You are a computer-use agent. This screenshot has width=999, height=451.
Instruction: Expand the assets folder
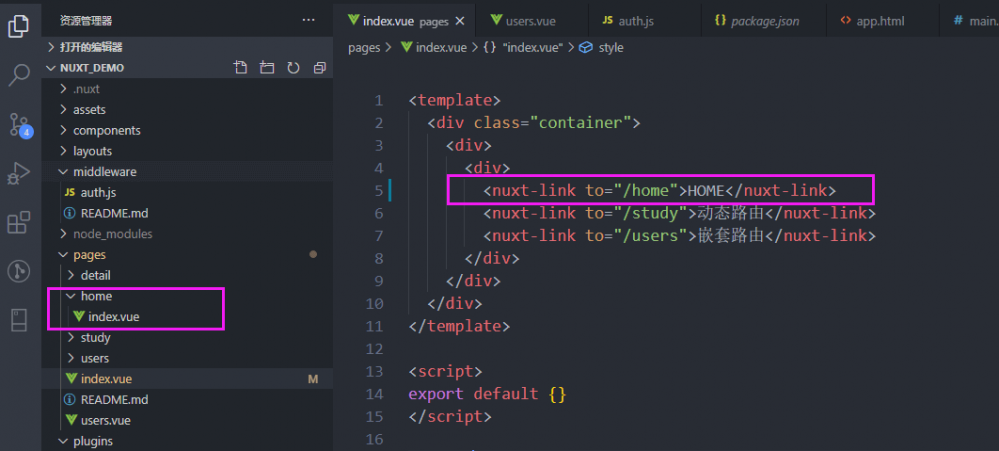coord(187,110)
